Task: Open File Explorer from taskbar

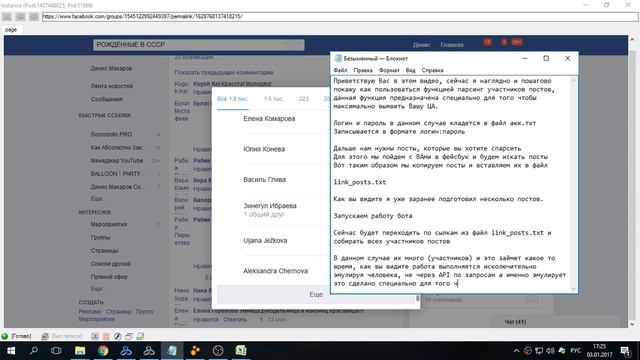Action: click(80, 351)
